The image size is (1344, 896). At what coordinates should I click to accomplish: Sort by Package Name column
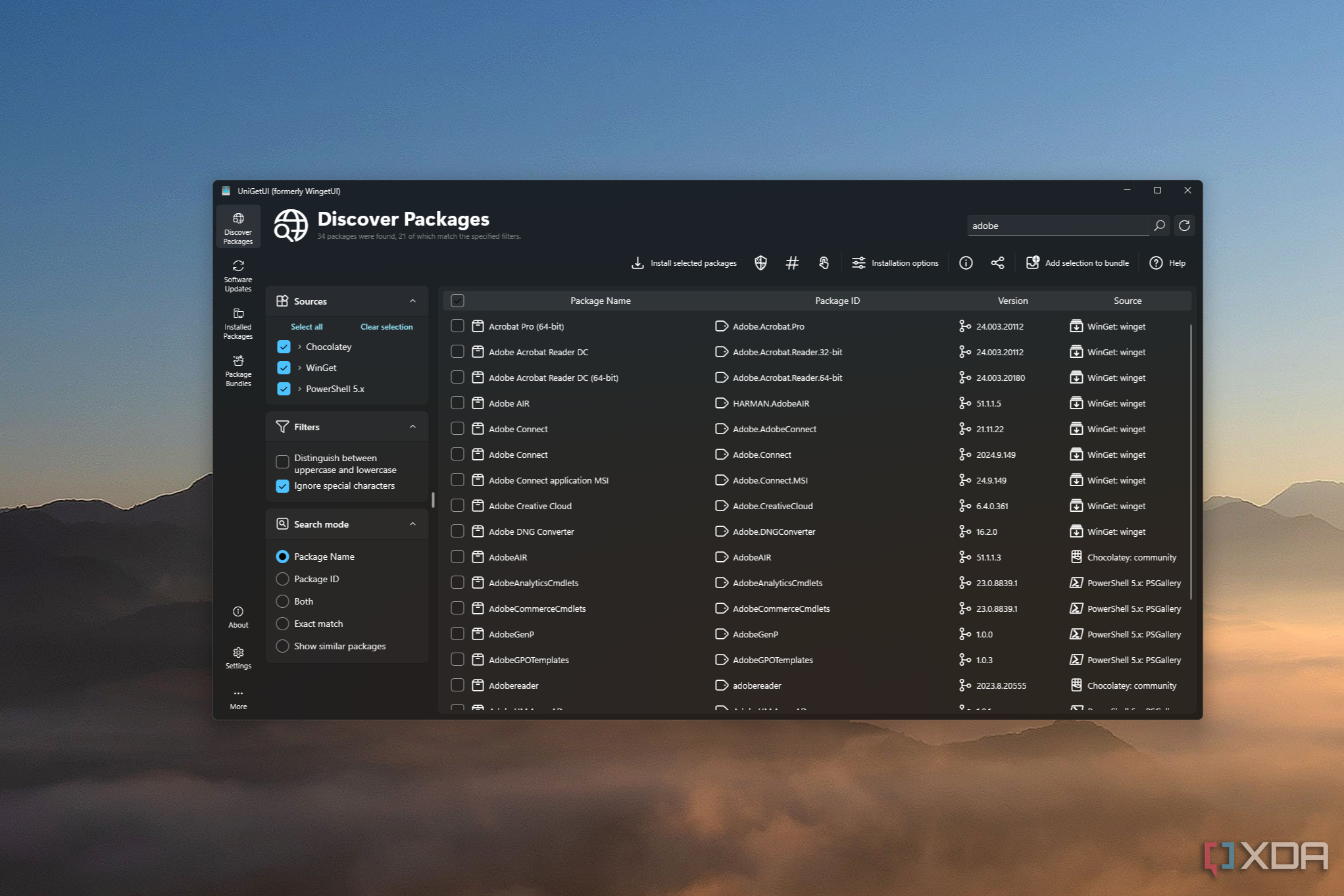[x=600, y=301]
